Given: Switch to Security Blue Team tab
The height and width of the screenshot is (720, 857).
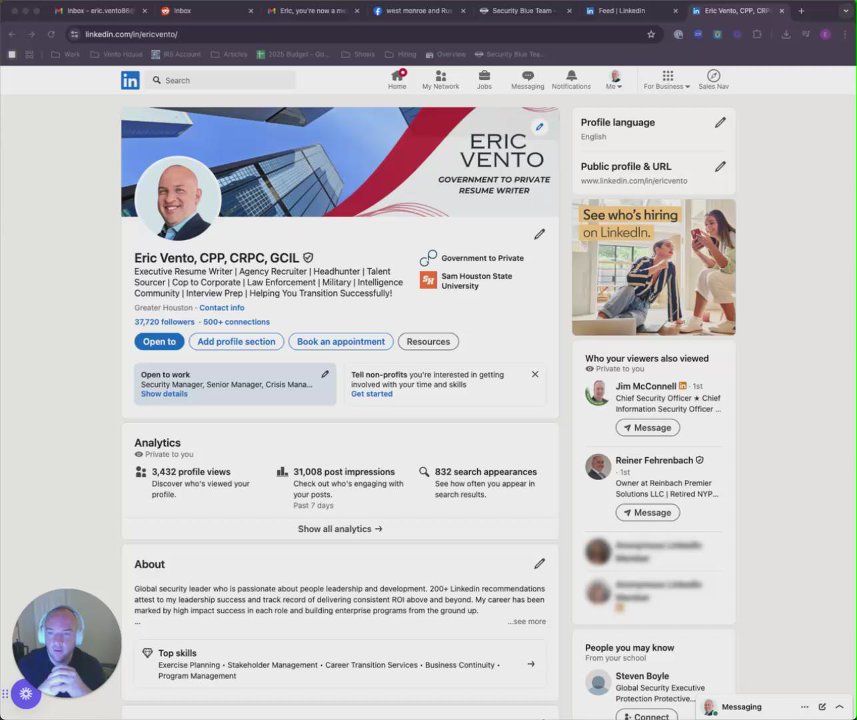Looking at the screenshot, I should pos(525,11).
